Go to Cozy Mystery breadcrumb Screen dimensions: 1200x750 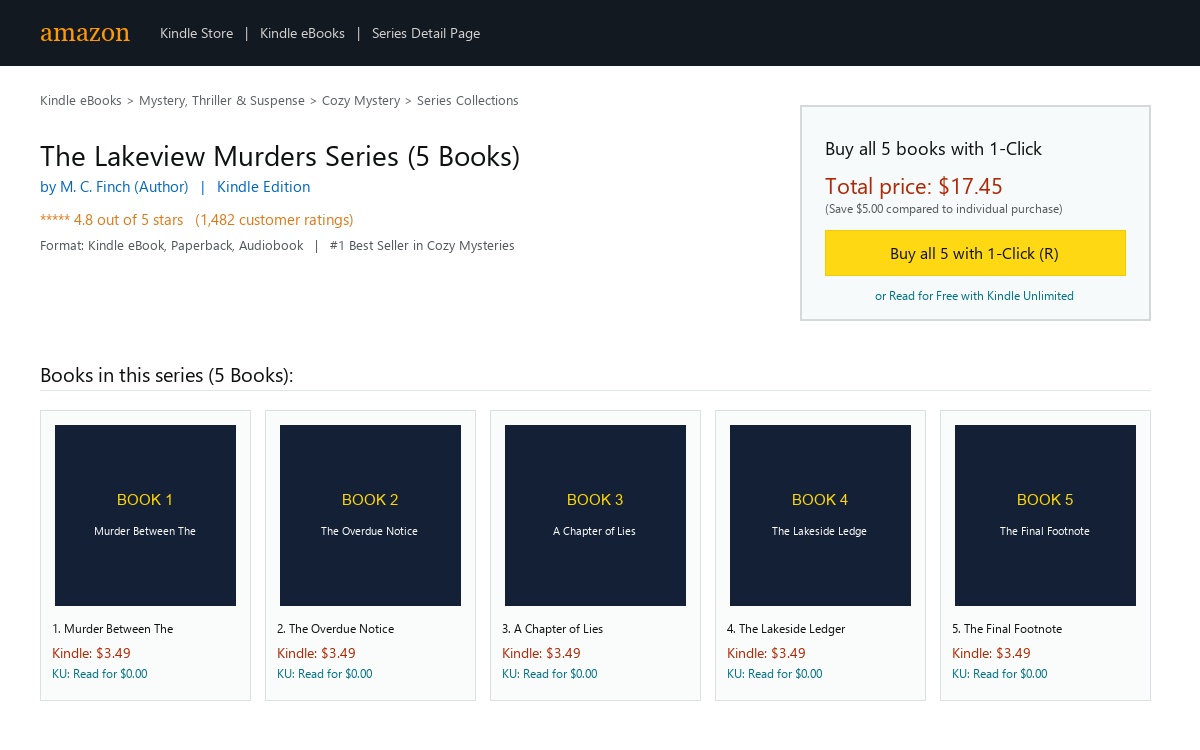tap(361, 101)
